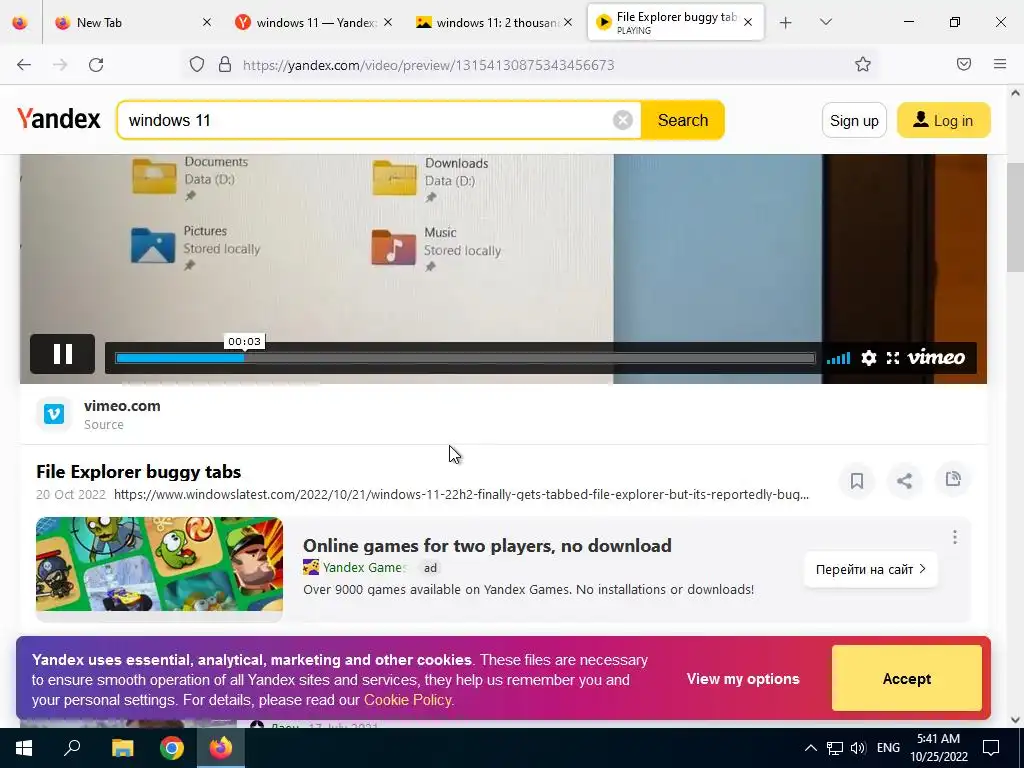Click the vimeo.com source icon
1024x768 pixels.
(x=54, y=414)
